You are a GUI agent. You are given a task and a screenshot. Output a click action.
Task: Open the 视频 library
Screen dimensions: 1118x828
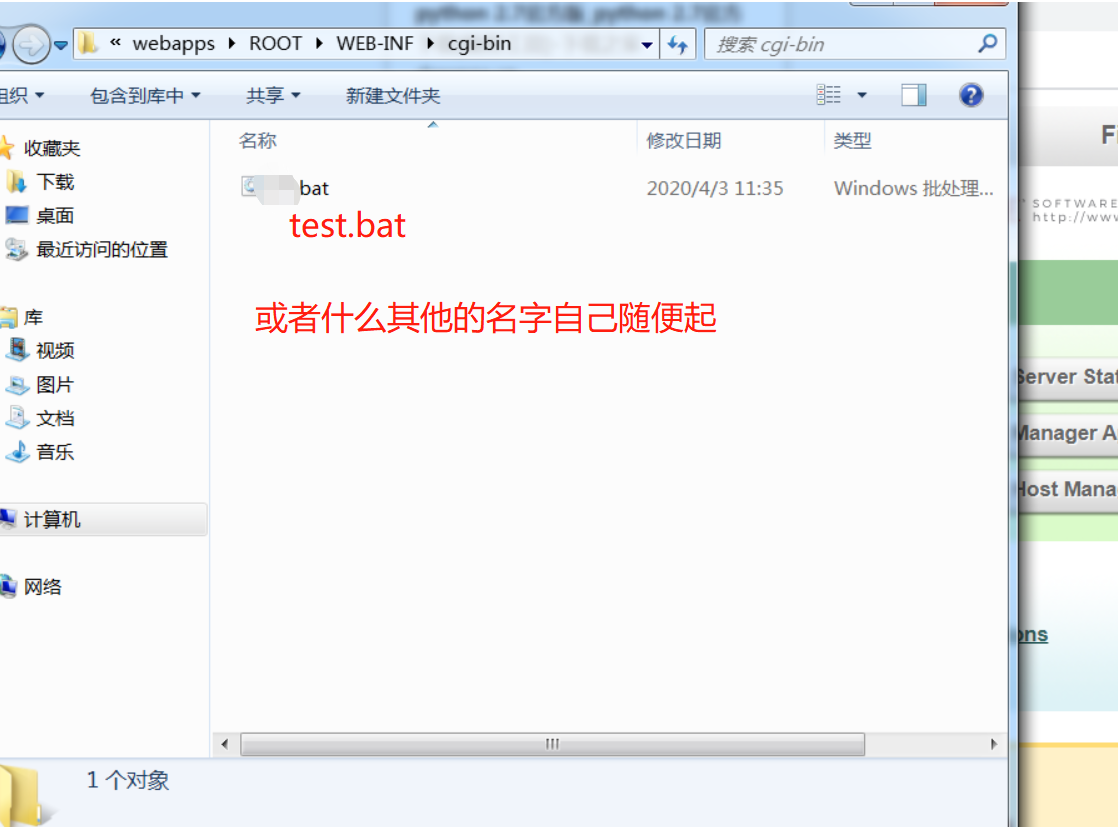point(56,350)
